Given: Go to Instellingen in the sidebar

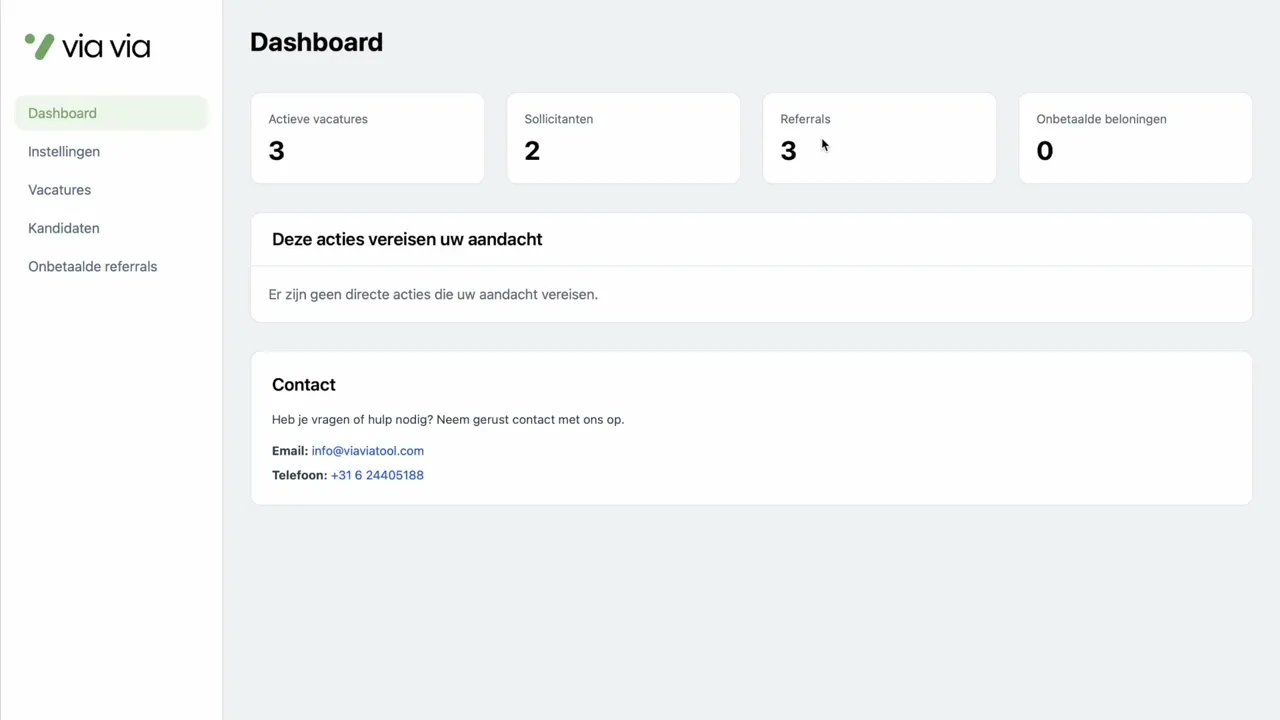Looking at the screenshot, I should (x=64, y=152).
